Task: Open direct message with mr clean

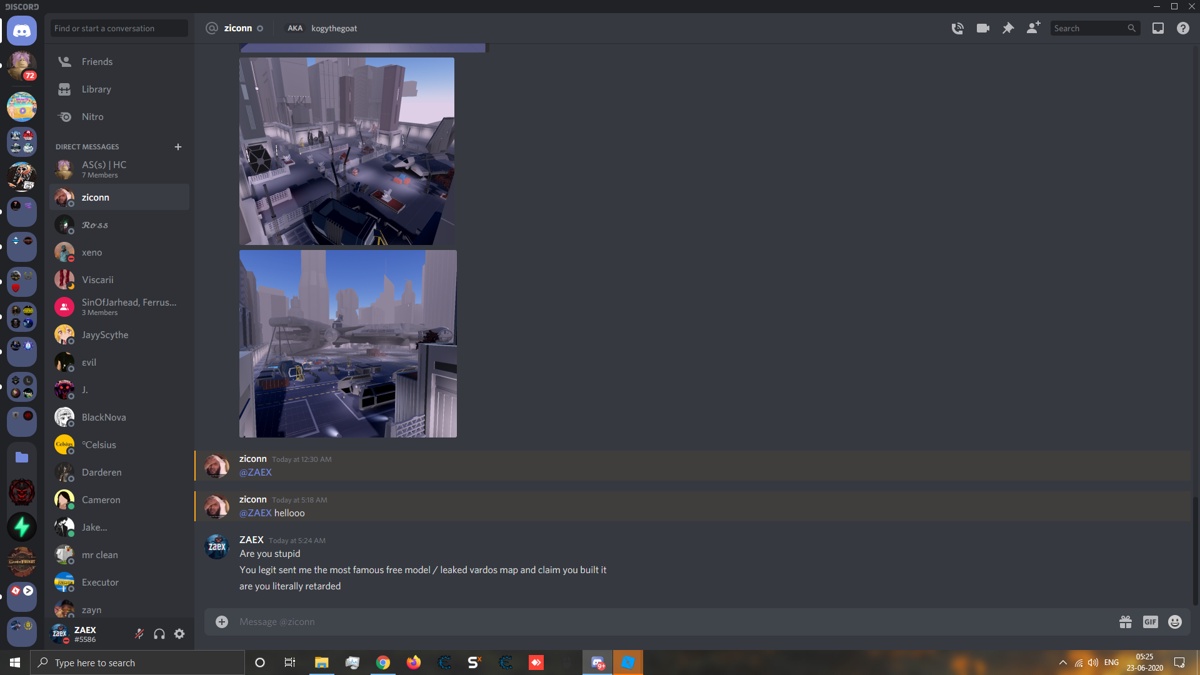Action: [119, 555]
